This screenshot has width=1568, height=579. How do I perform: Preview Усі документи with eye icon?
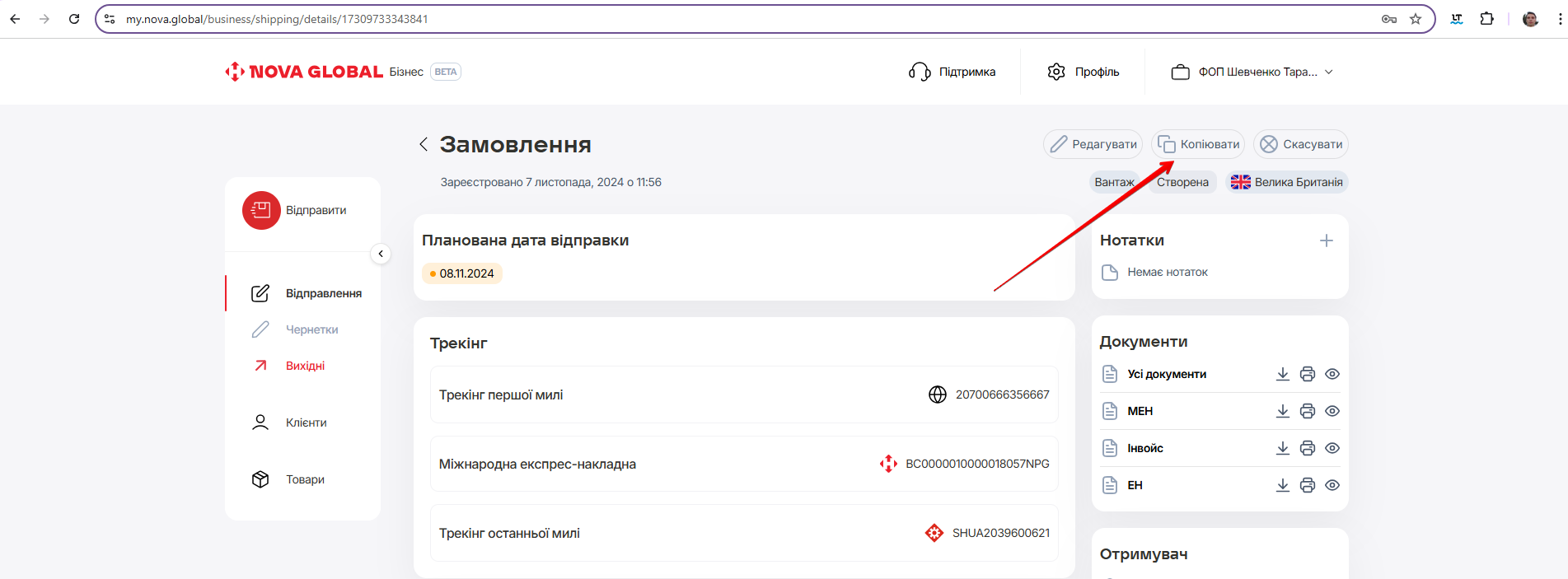point(1332,374)
